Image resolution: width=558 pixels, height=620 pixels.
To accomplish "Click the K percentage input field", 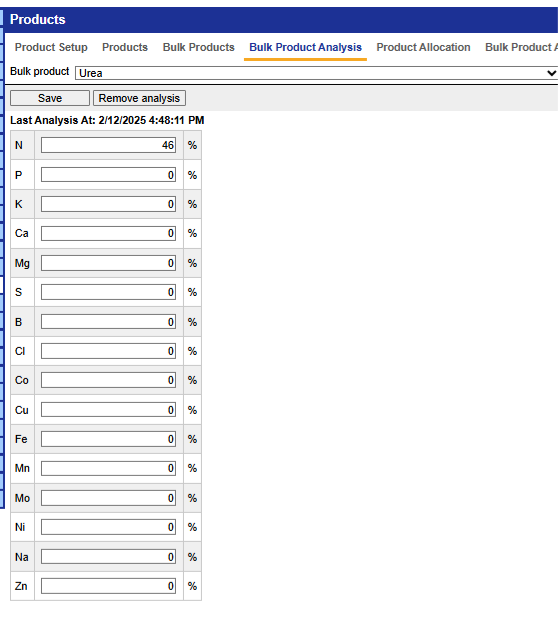I will coord(108,204).
